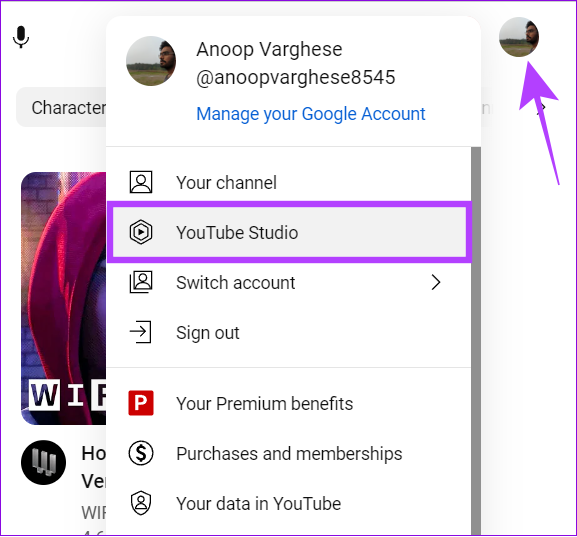This screenshot has height=537, width=577.
Task: Open Your data in YouTube
Action: [288, 504]
